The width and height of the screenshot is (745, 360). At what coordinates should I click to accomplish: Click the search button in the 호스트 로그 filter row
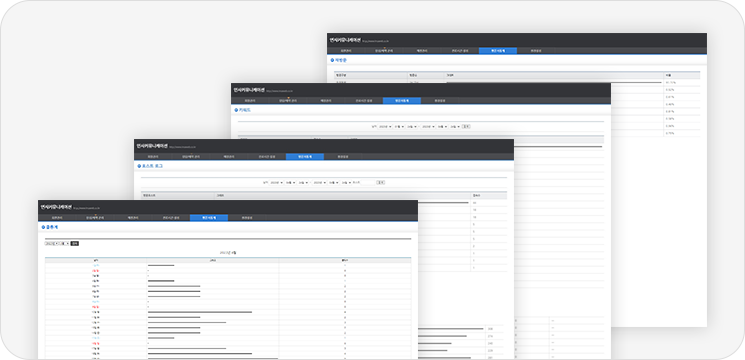(381, 182)
